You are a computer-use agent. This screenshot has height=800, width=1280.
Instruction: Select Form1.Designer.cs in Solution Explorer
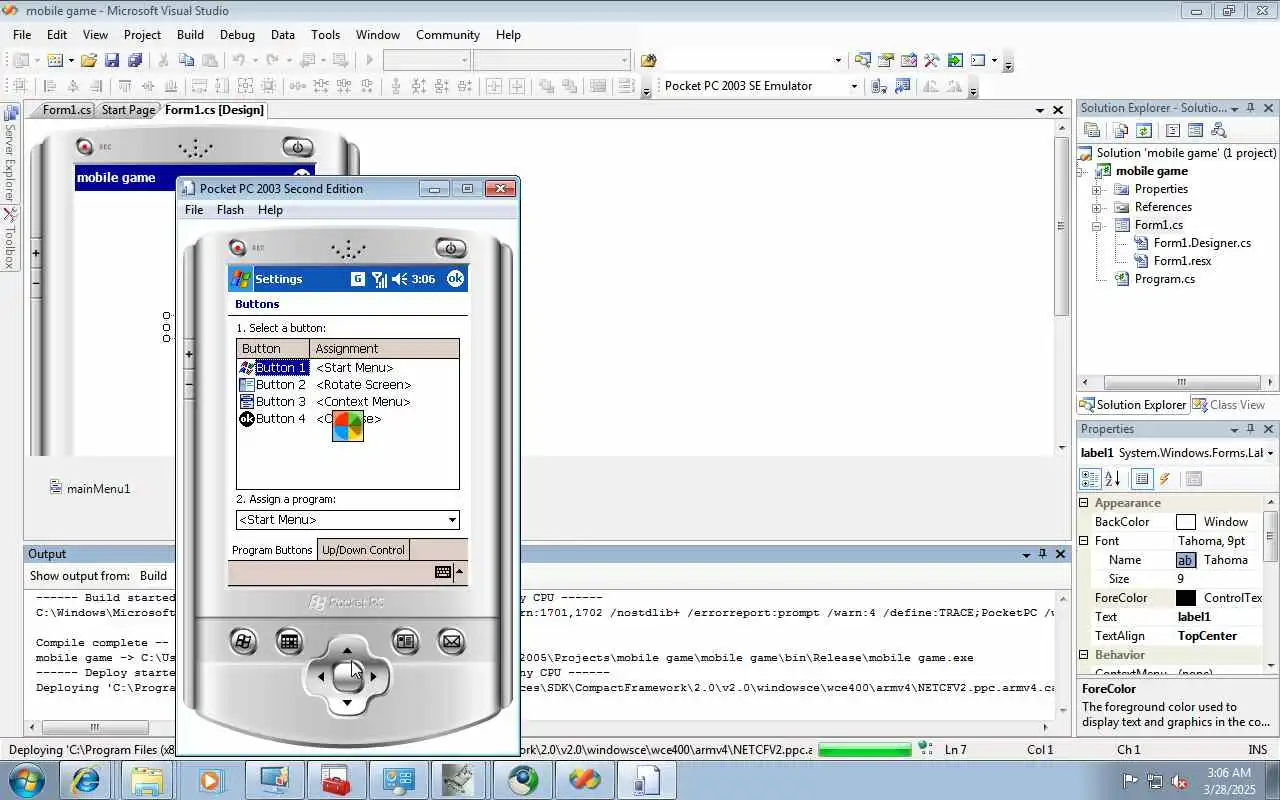pyautogui.click(x=1201, y=243)
